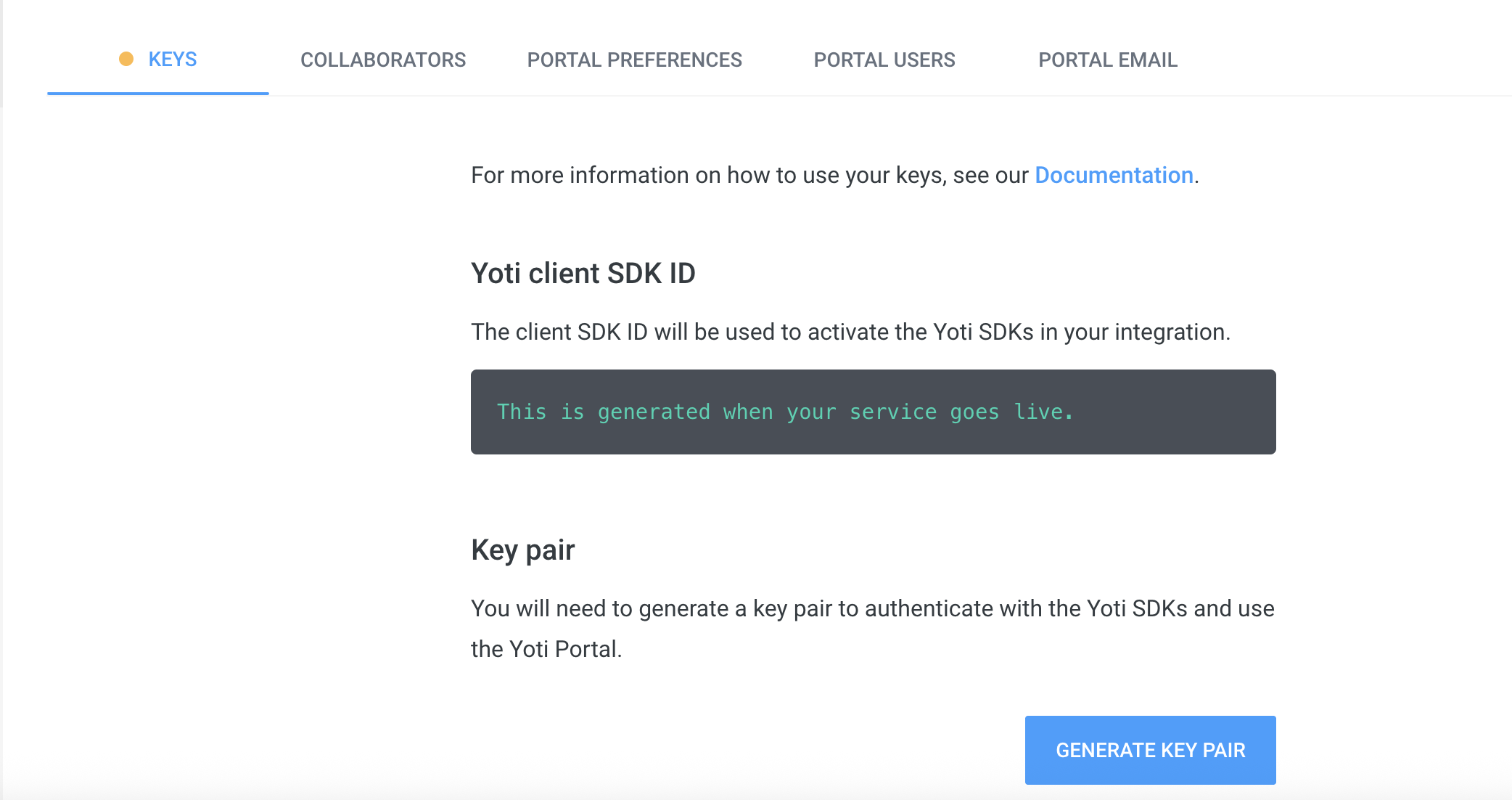The height and width of the screenshot is (800, 1512).
Task: Select the Portal Users tab
Action: (x=884, y=60)
